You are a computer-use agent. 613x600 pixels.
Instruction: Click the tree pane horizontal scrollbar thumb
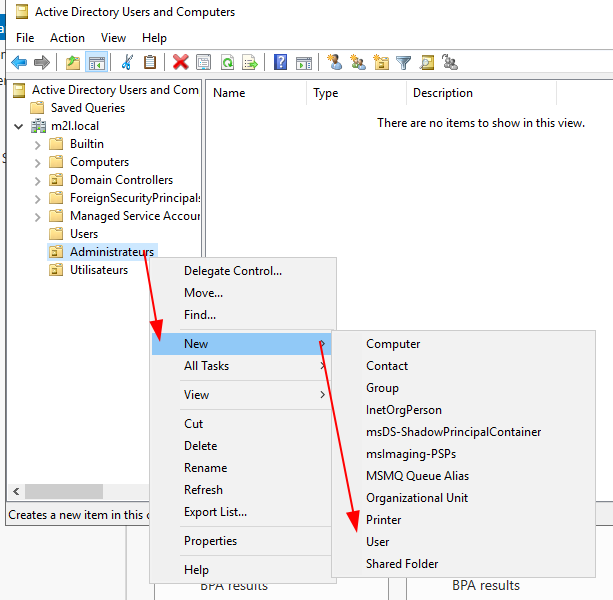click(x=64, y=491)
